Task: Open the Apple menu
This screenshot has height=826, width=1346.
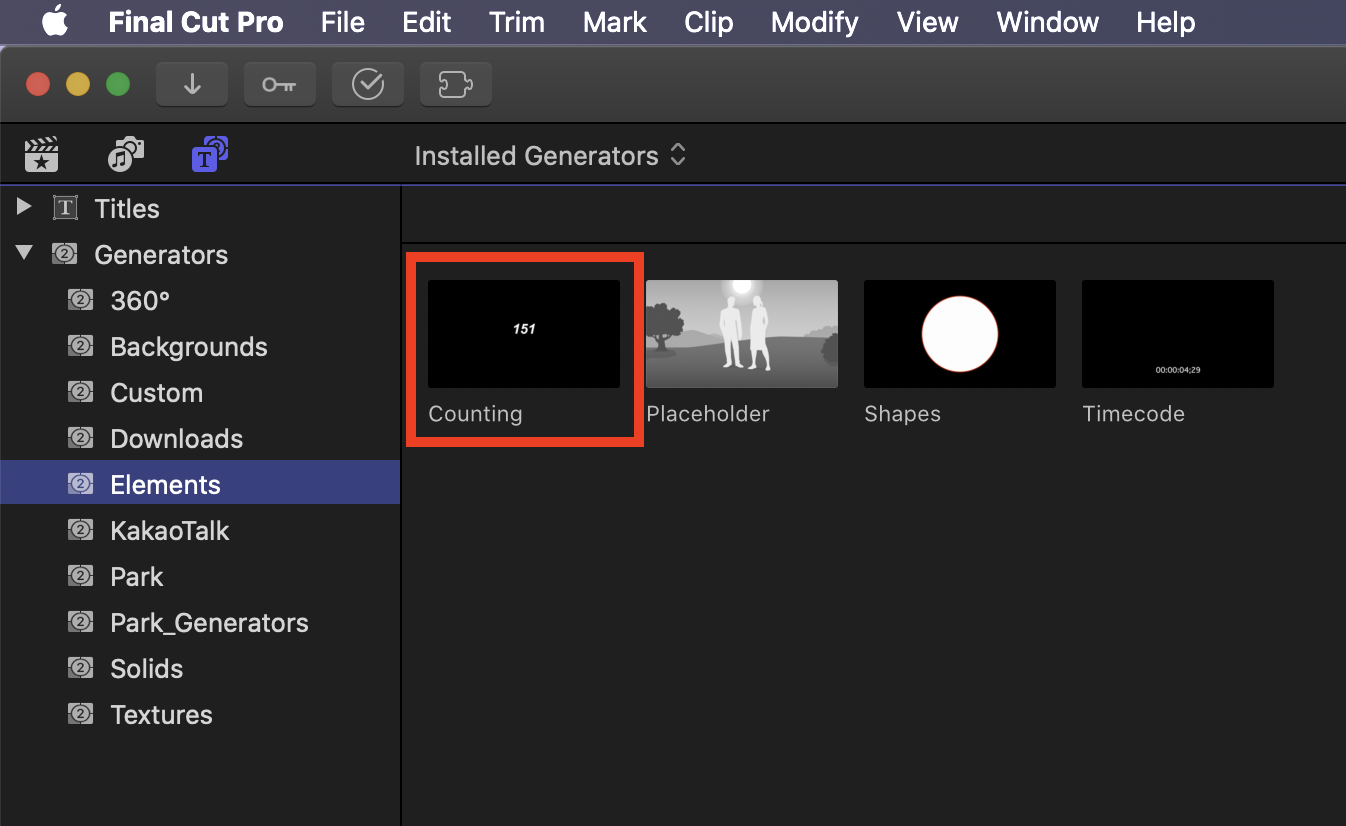Action: coord(54,21)
